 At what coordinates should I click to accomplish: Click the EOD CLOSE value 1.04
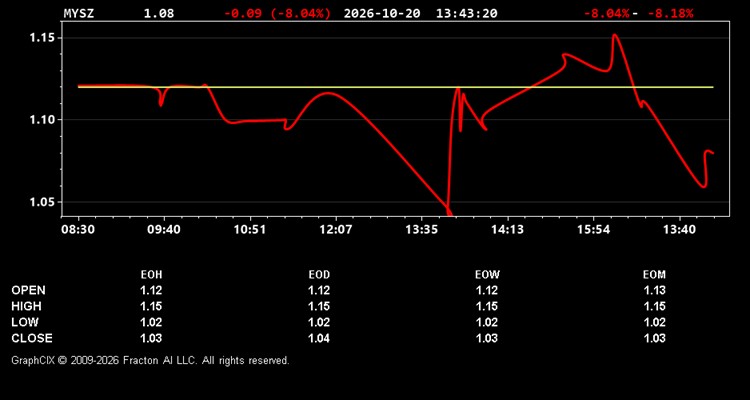[x=319, y=338]
